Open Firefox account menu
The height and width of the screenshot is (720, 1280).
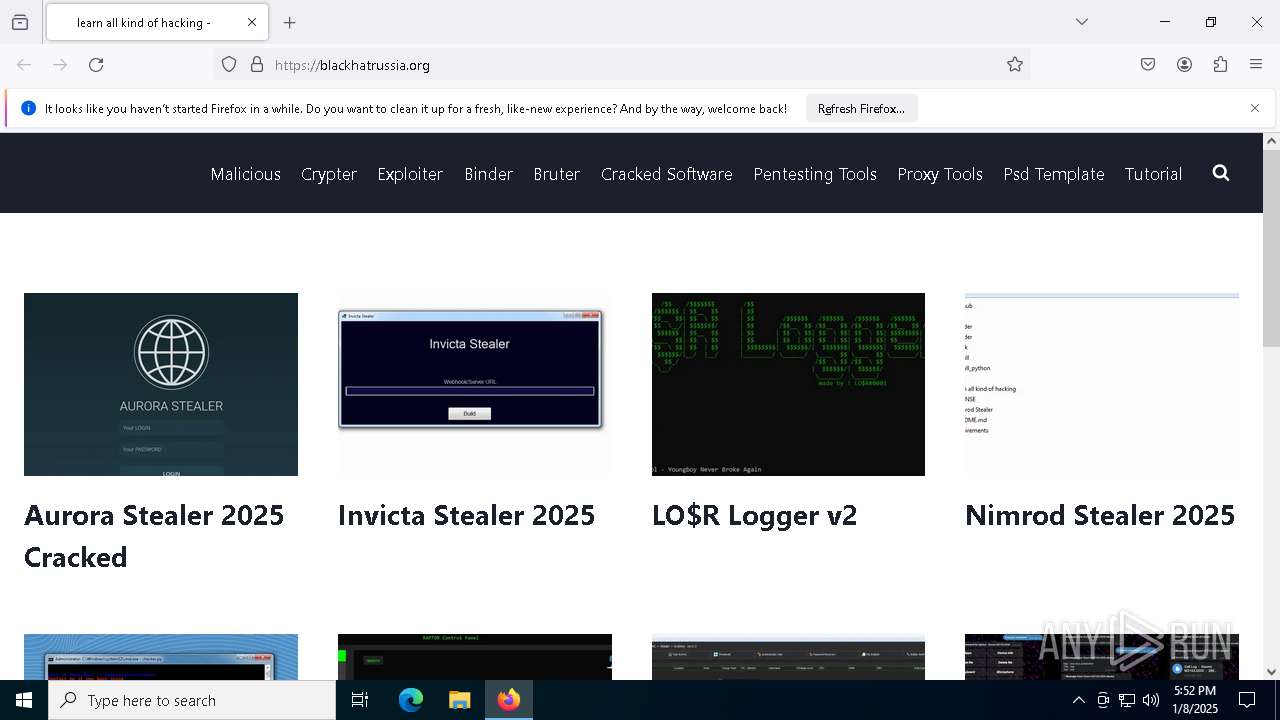coord(1184,65)
